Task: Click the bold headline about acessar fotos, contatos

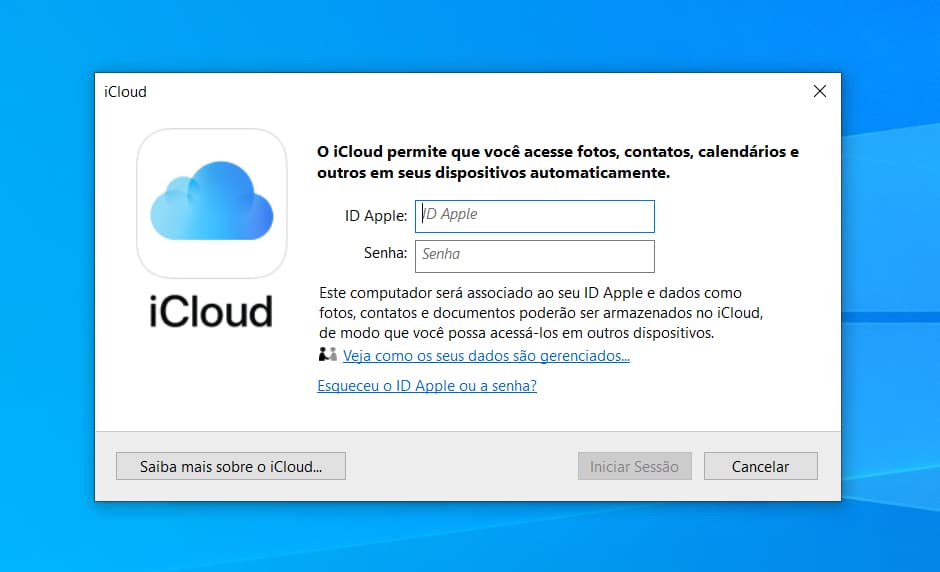Action: coord(558,162)
